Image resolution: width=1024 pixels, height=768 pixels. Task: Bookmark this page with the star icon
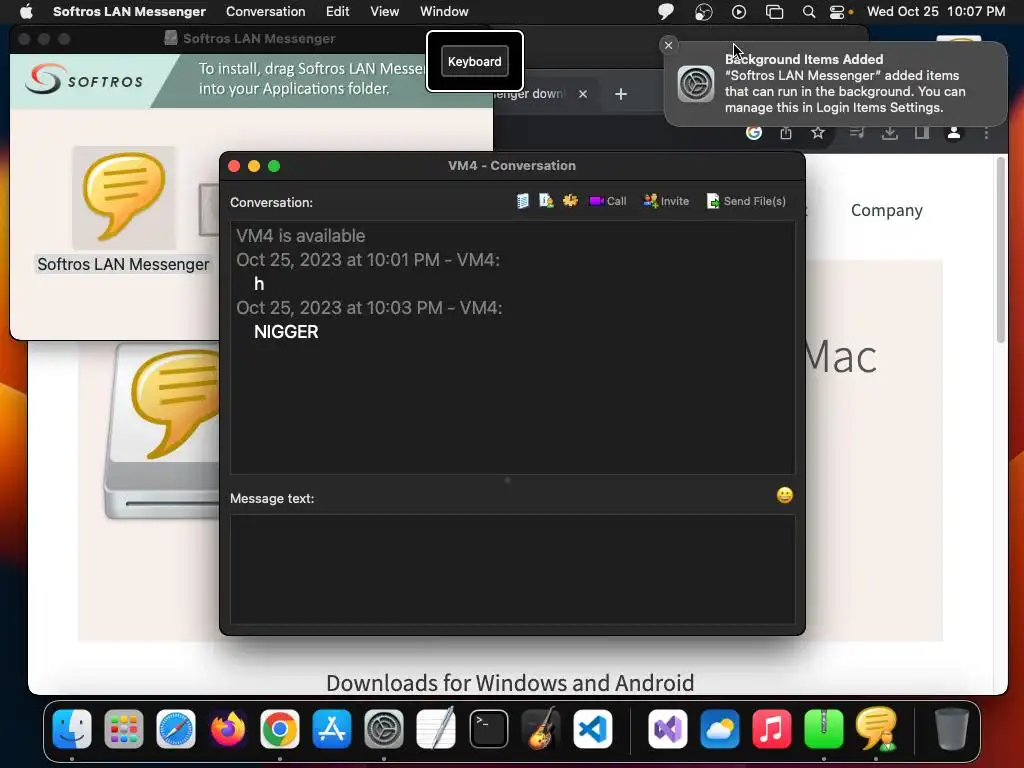pyautogui.click(x=818, y=133)
